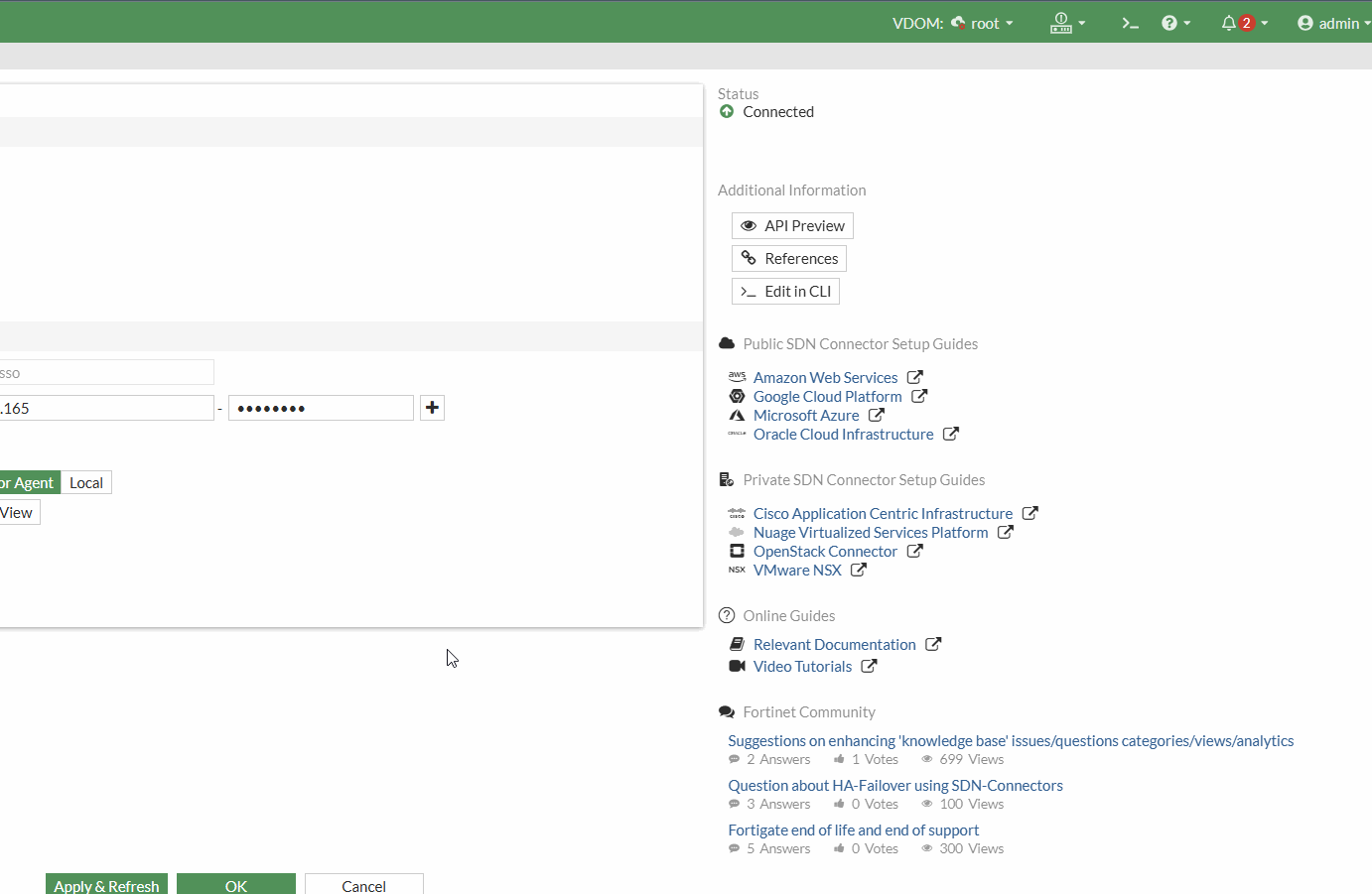
Task: Open the Relevant Documentation link
Action: (x=834, y=645)
